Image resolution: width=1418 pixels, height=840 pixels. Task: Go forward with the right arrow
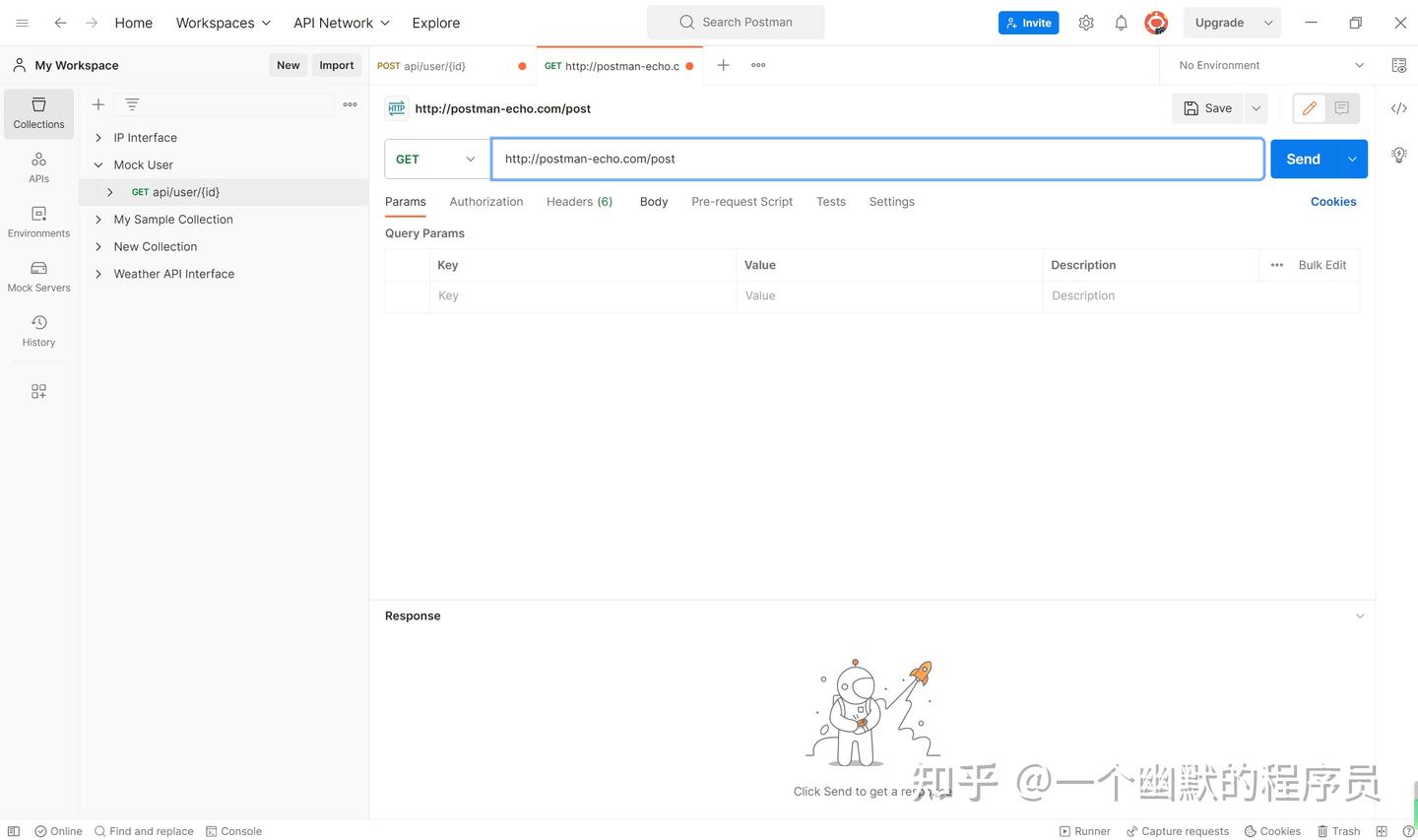click(x=92, y=23)
